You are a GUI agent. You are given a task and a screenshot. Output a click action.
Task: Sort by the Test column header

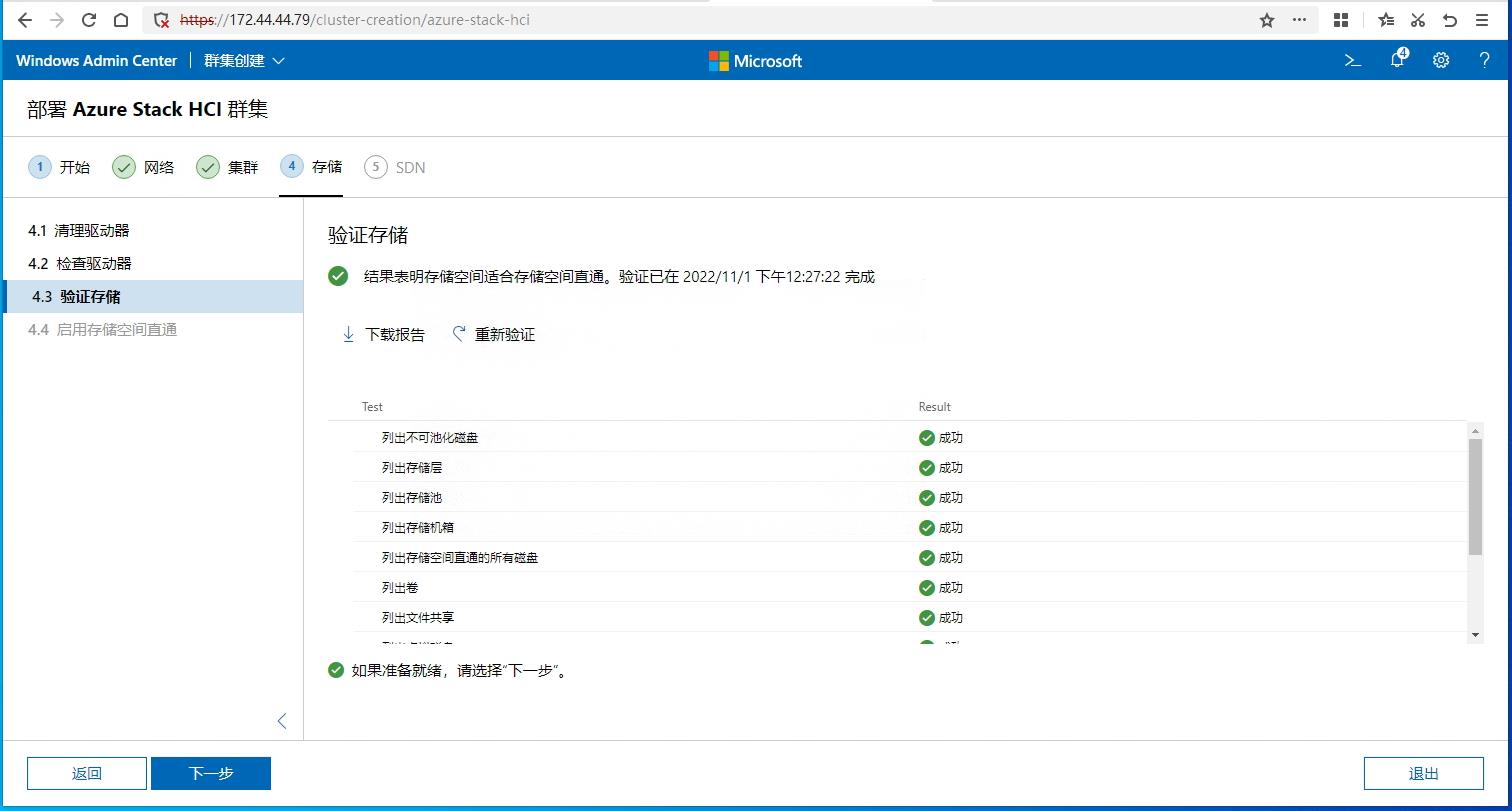tap(372, 407)
